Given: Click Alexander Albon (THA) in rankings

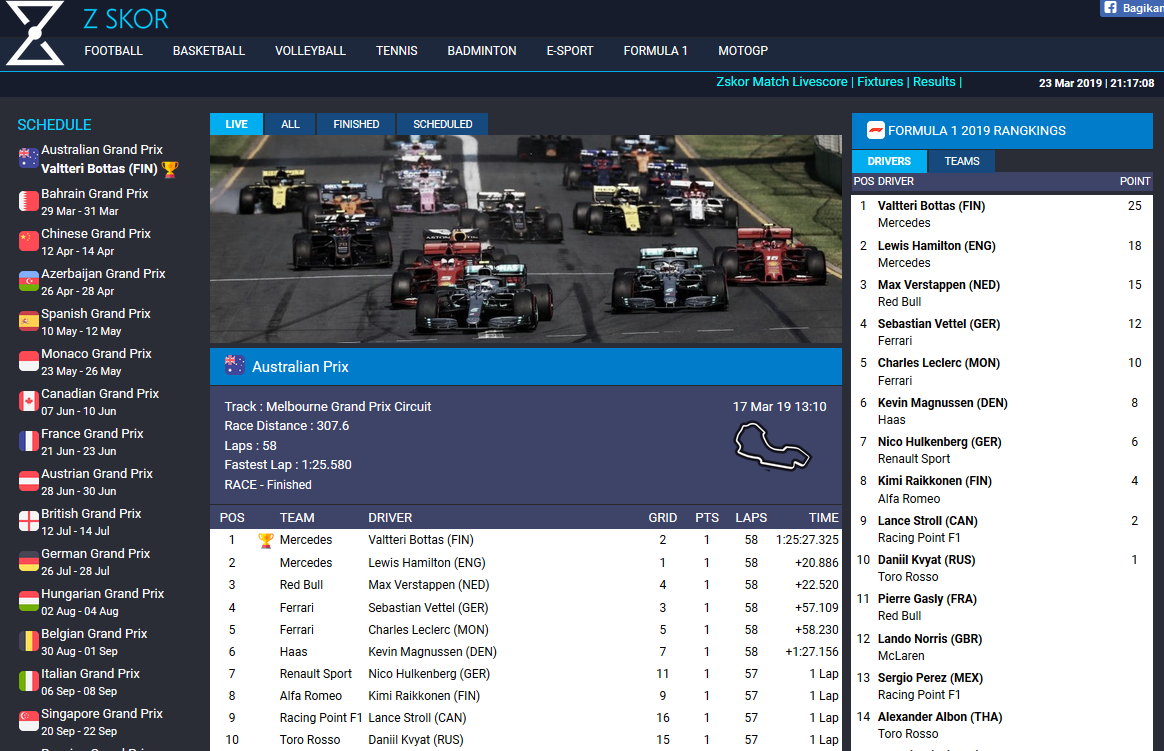Looking at the screenshot, I should tap(940, 717).
